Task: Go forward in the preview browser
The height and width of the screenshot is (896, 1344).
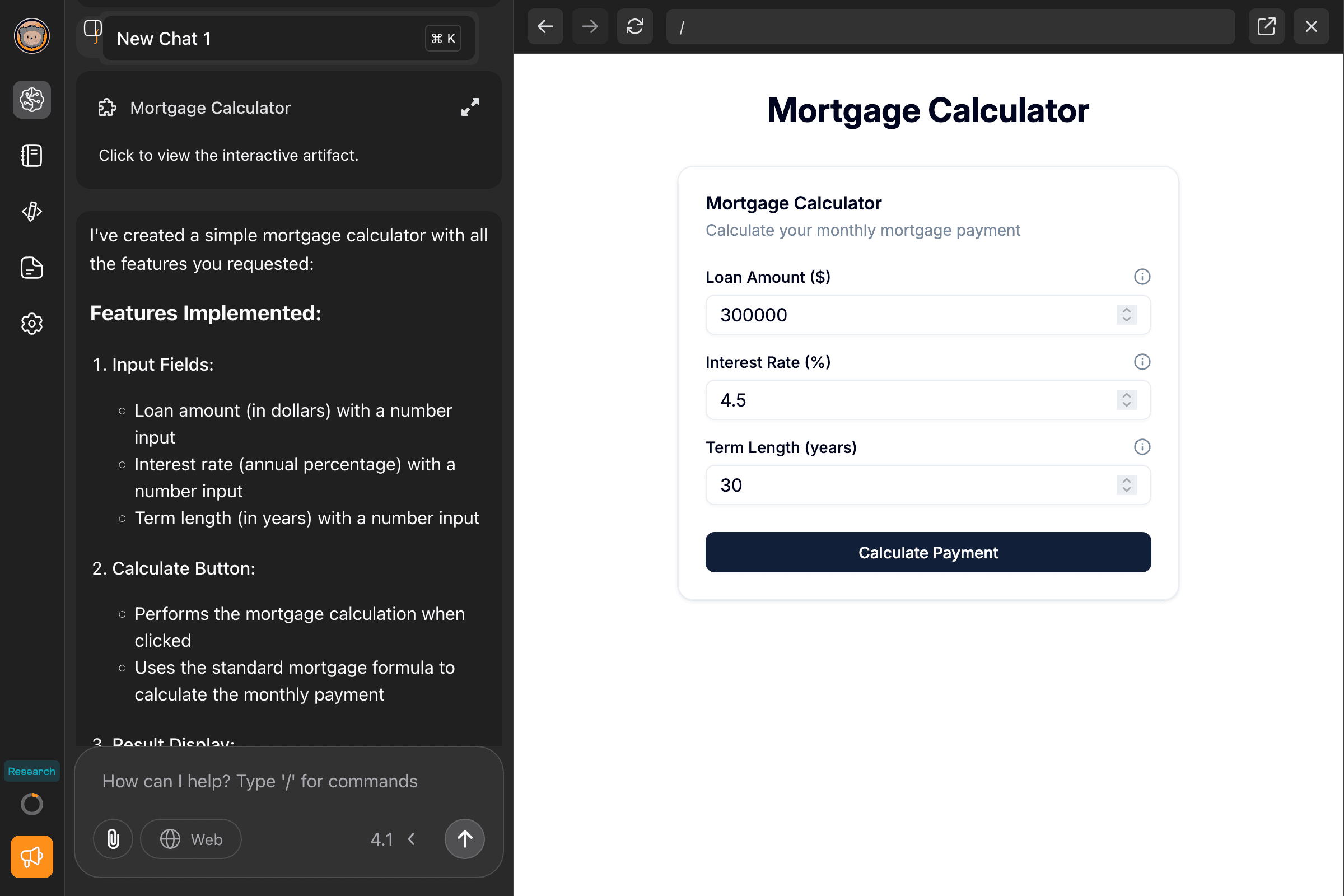Action: coord(590,26)
